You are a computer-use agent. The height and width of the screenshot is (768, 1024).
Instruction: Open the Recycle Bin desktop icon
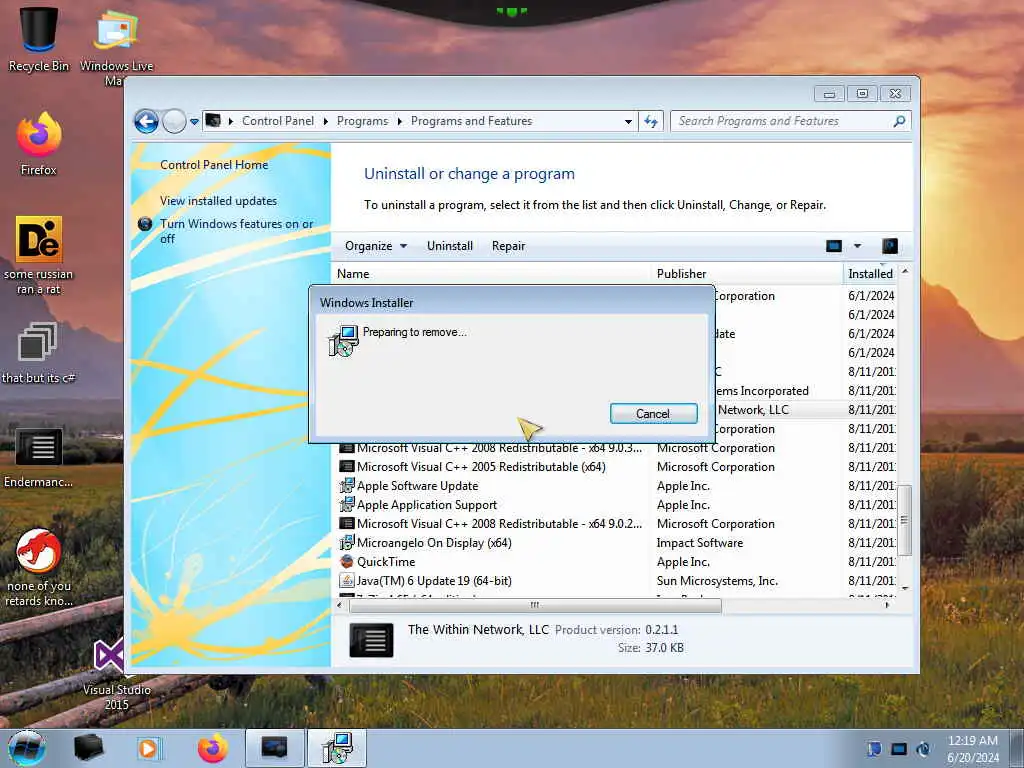(x=39, y=38)
